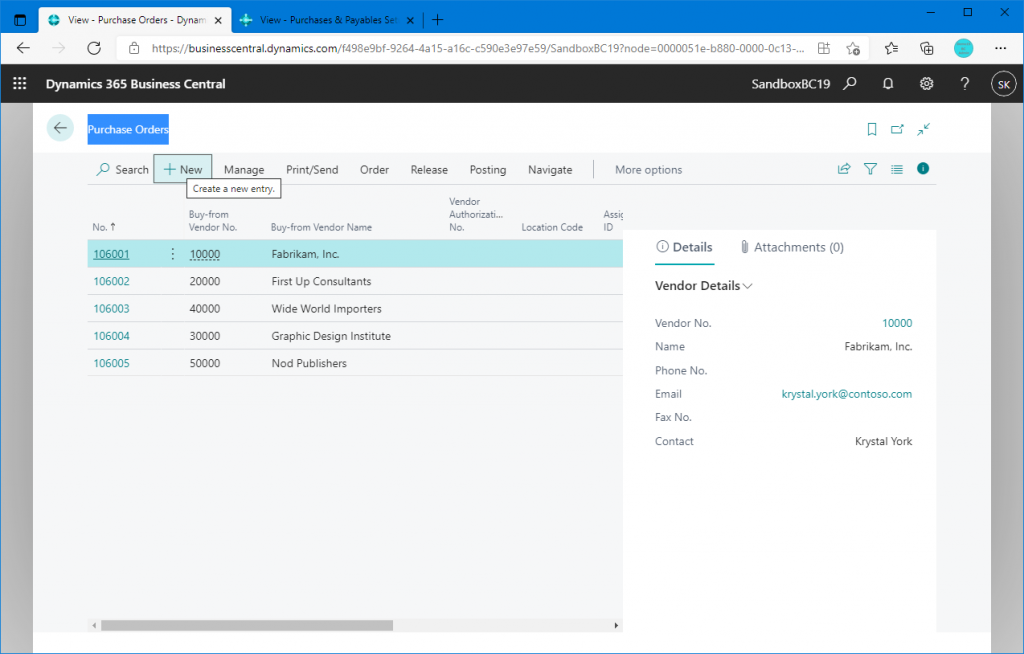Select the Nod Publishers cell
This screenshot has height=654, width=1024.
[309, 363]
